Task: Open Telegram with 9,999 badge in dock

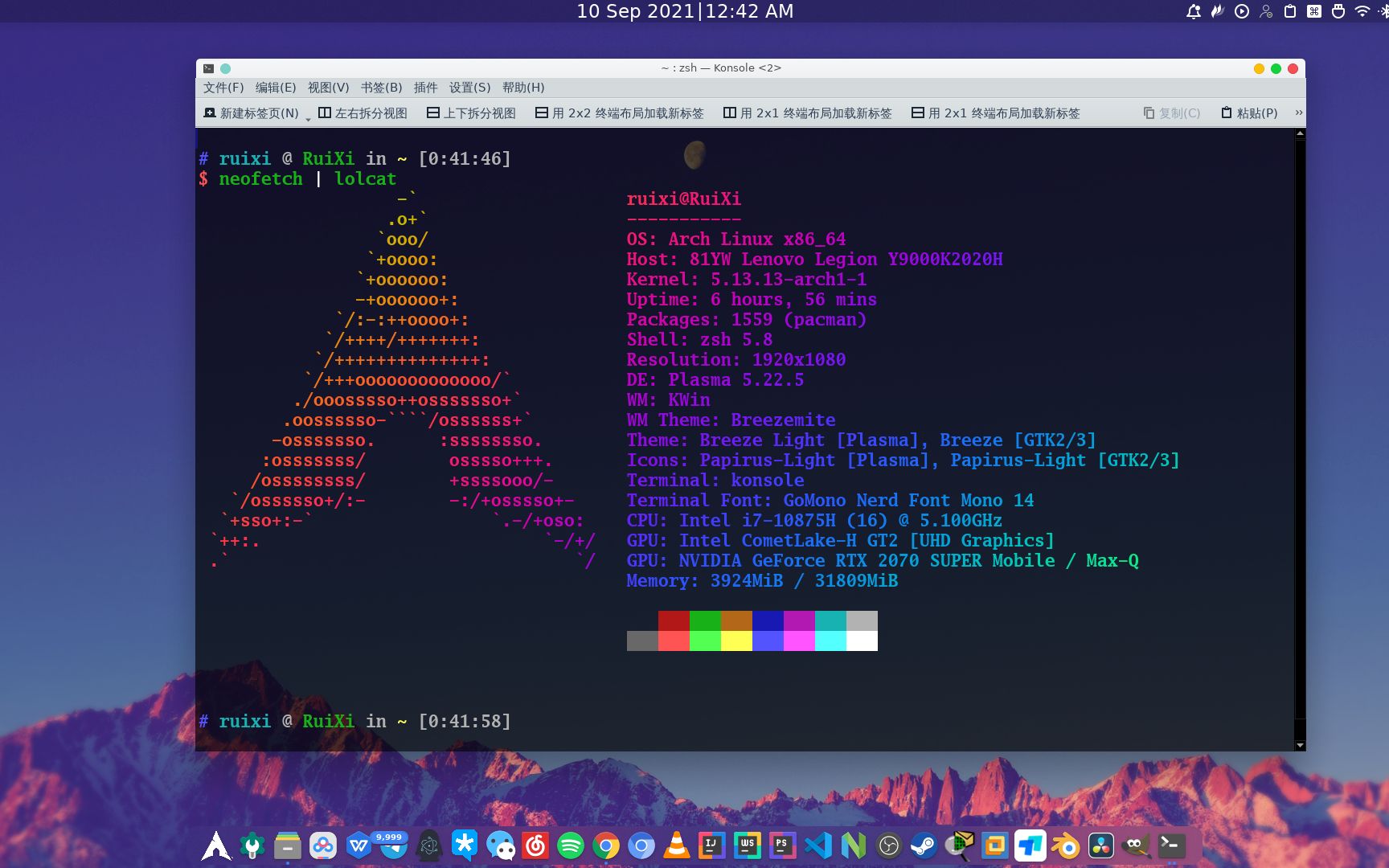Action: coord(393,845)
